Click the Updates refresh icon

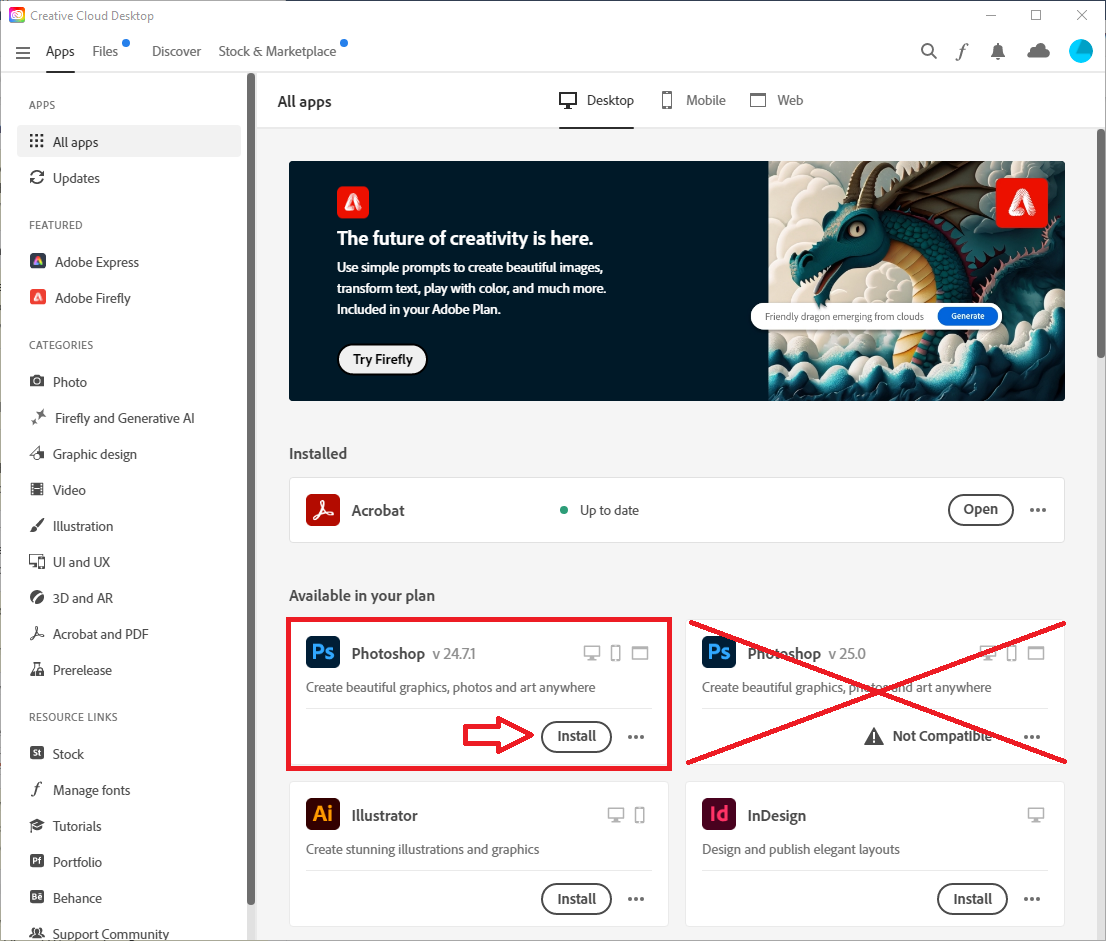(37, 177)
